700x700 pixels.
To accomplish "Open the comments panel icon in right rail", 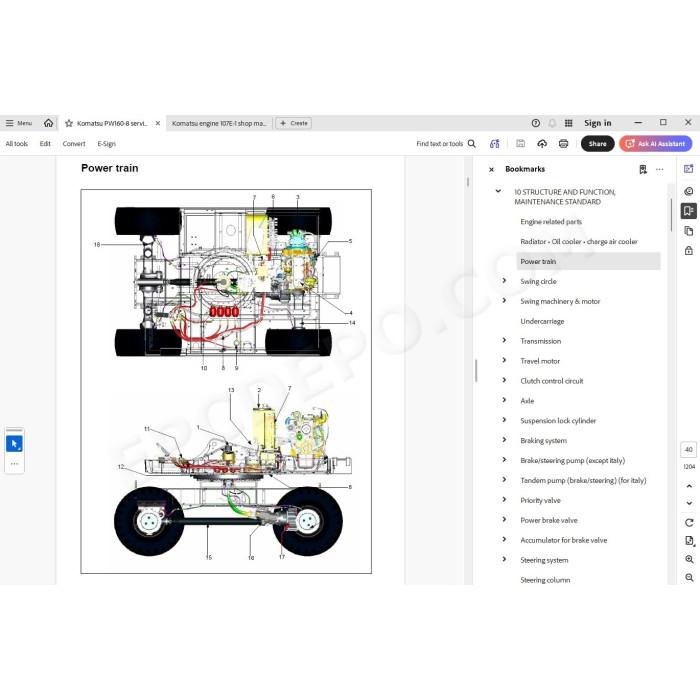I will click(688, 191).
